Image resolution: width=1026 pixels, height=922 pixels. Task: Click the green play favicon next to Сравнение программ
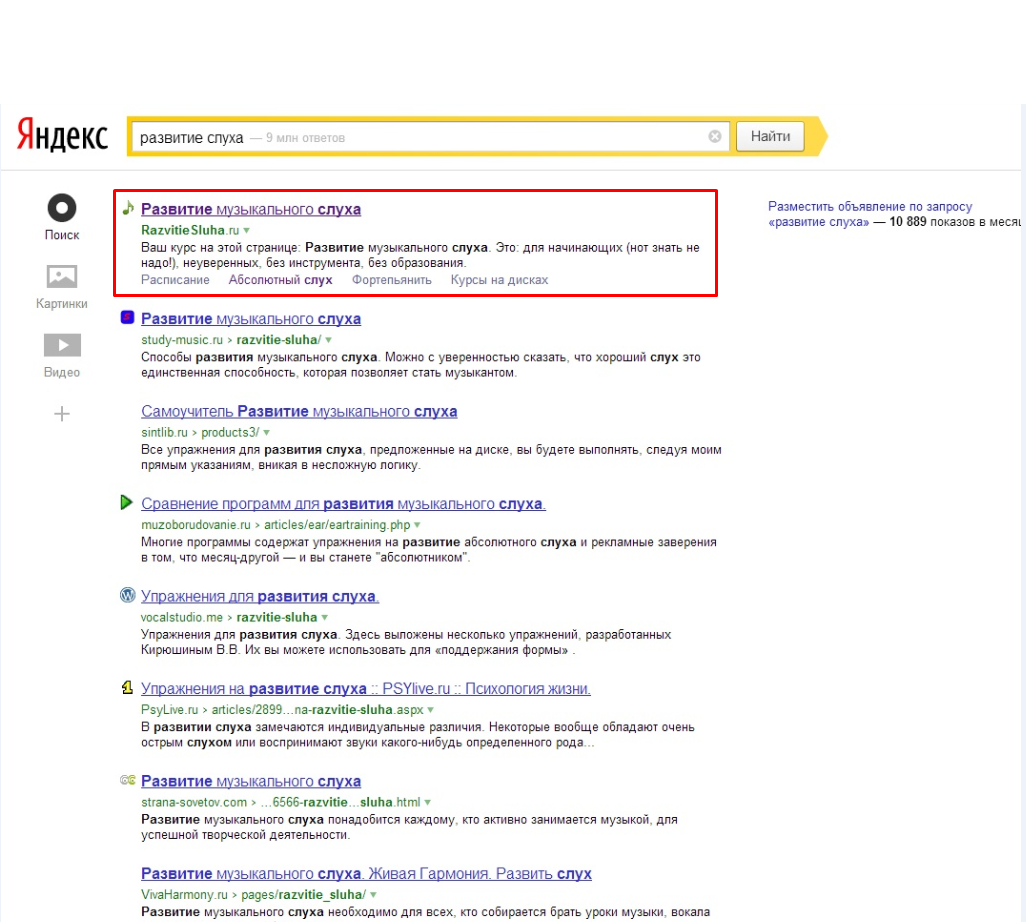tap(127, 503)
